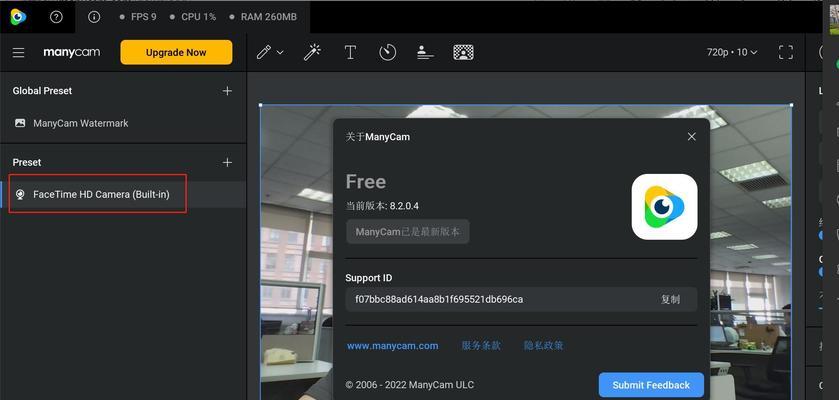
Task: Close the About ManyCam dialog
Action: 691,137
